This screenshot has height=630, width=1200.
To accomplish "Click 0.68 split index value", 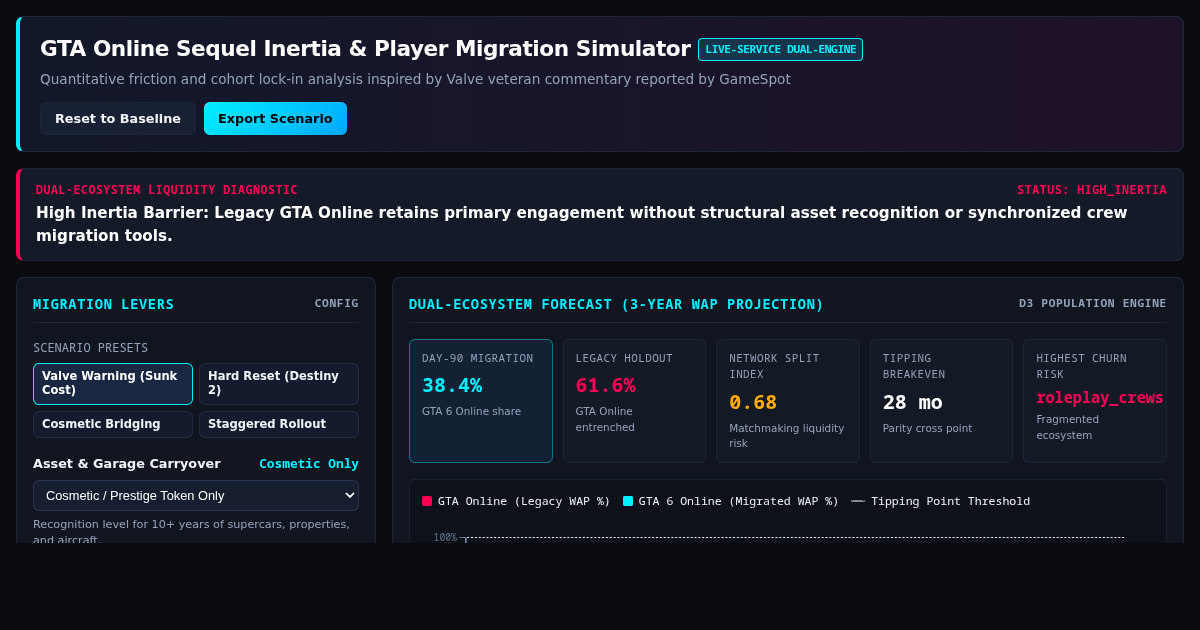I will click(x=753, y=402).
